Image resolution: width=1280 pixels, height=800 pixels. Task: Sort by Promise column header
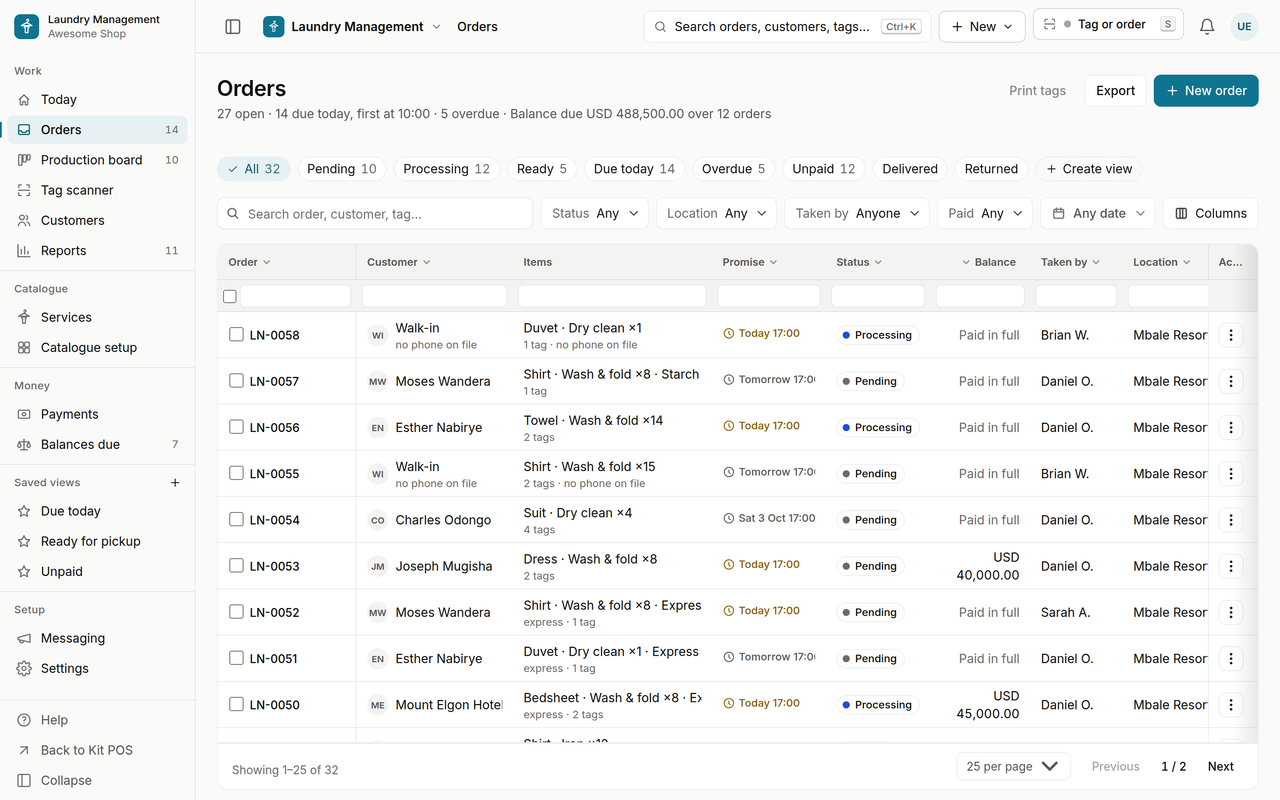coord(750,262)
